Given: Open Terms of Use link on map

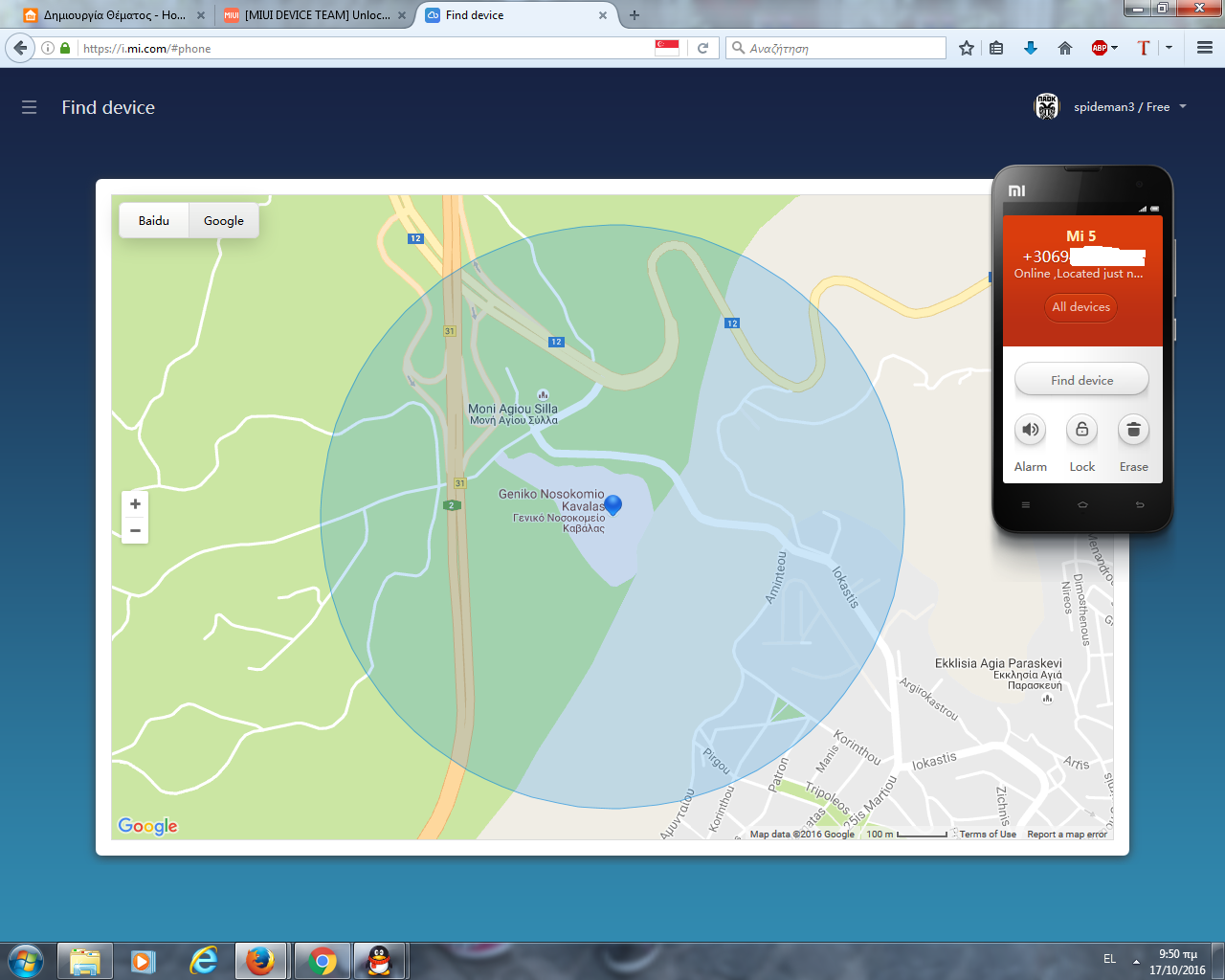Looking at the screenshot, I should click(988, 835).
